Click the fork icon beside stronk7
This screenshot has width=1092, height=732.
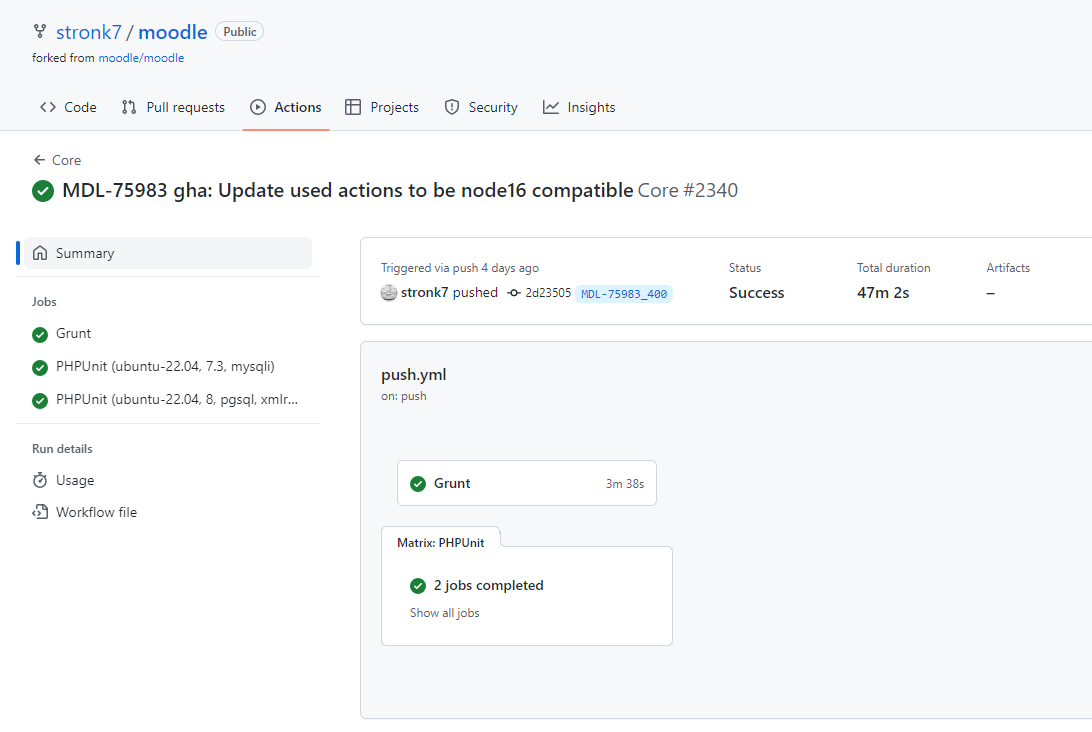[40, 31]
